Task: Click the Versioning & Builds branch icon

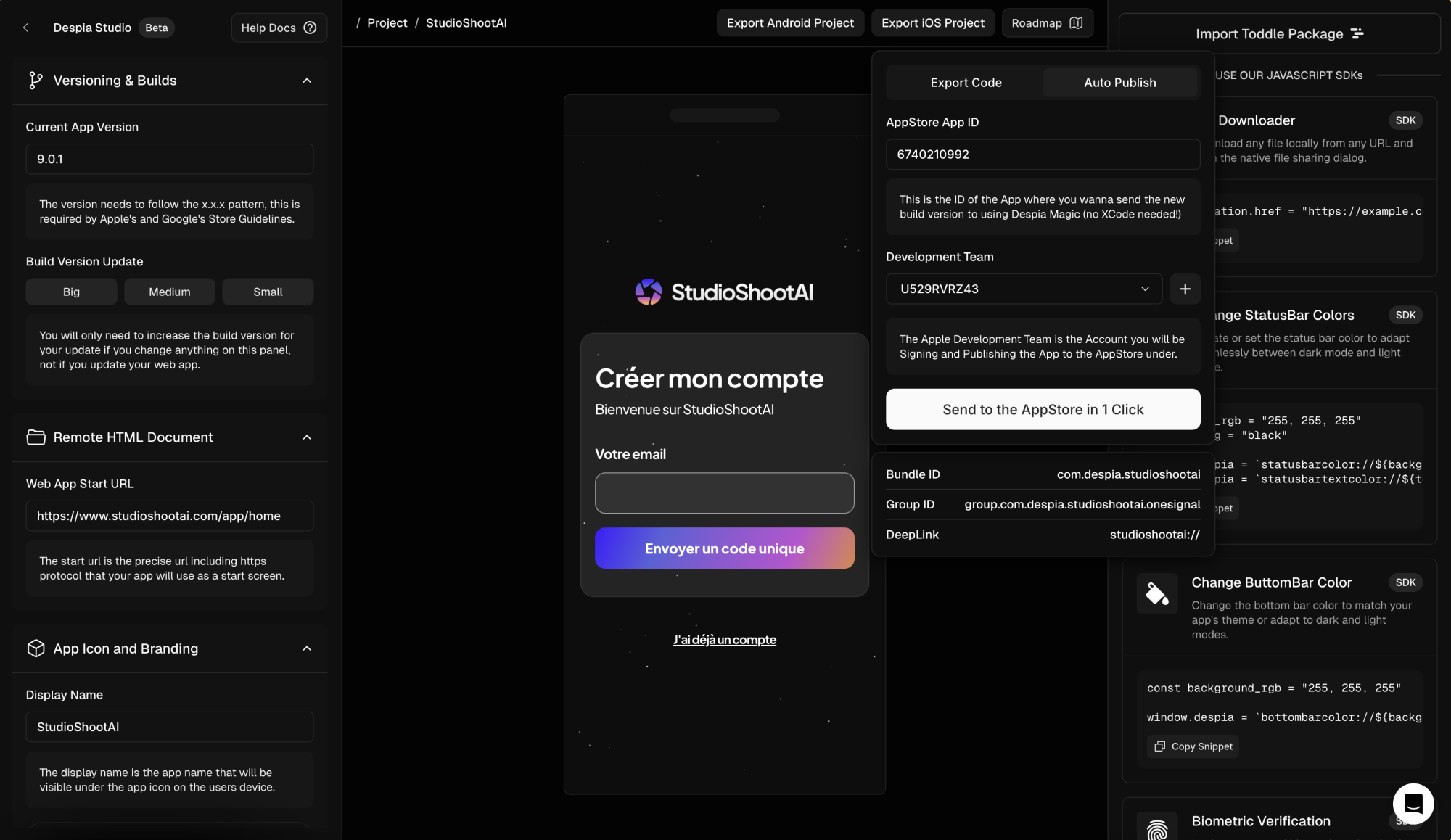Action: [36, 81]
